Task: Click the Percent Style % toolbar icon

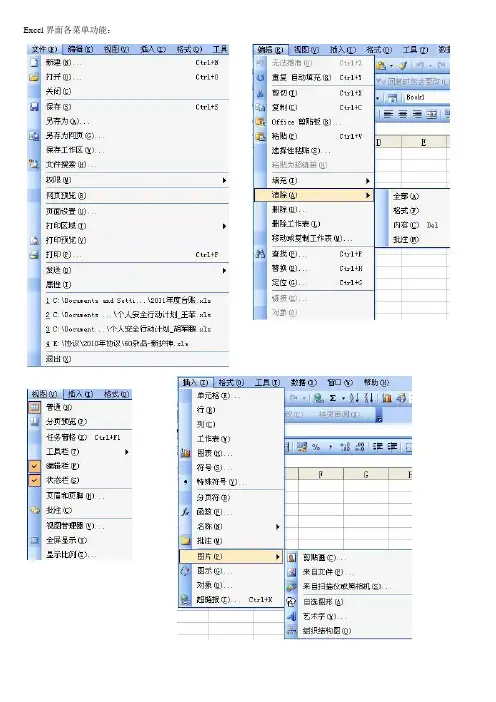Action: click(316, 447)
